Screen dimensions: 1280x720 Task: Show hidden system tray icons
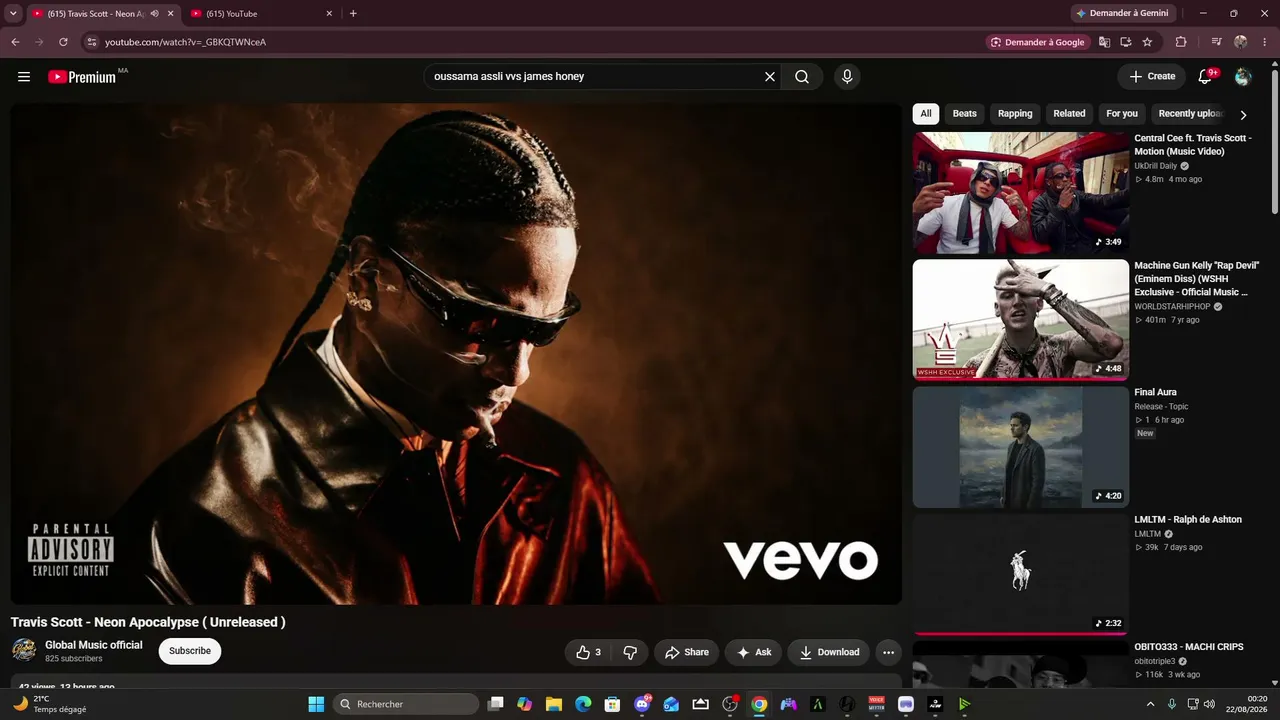1150,704
